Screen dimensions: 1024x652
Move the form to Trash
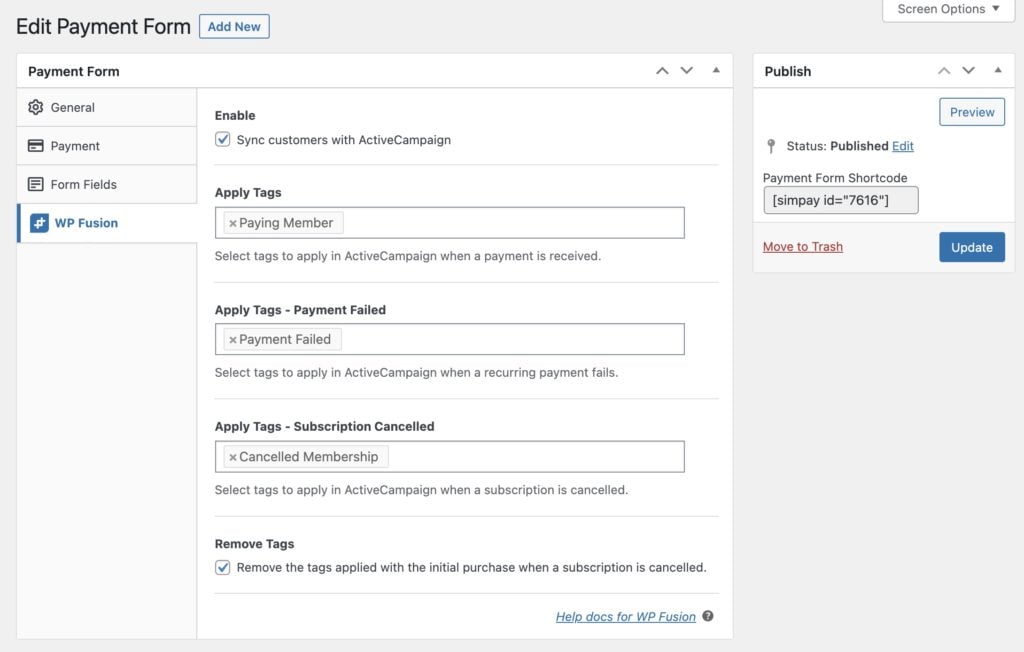(x=803, y=246)
